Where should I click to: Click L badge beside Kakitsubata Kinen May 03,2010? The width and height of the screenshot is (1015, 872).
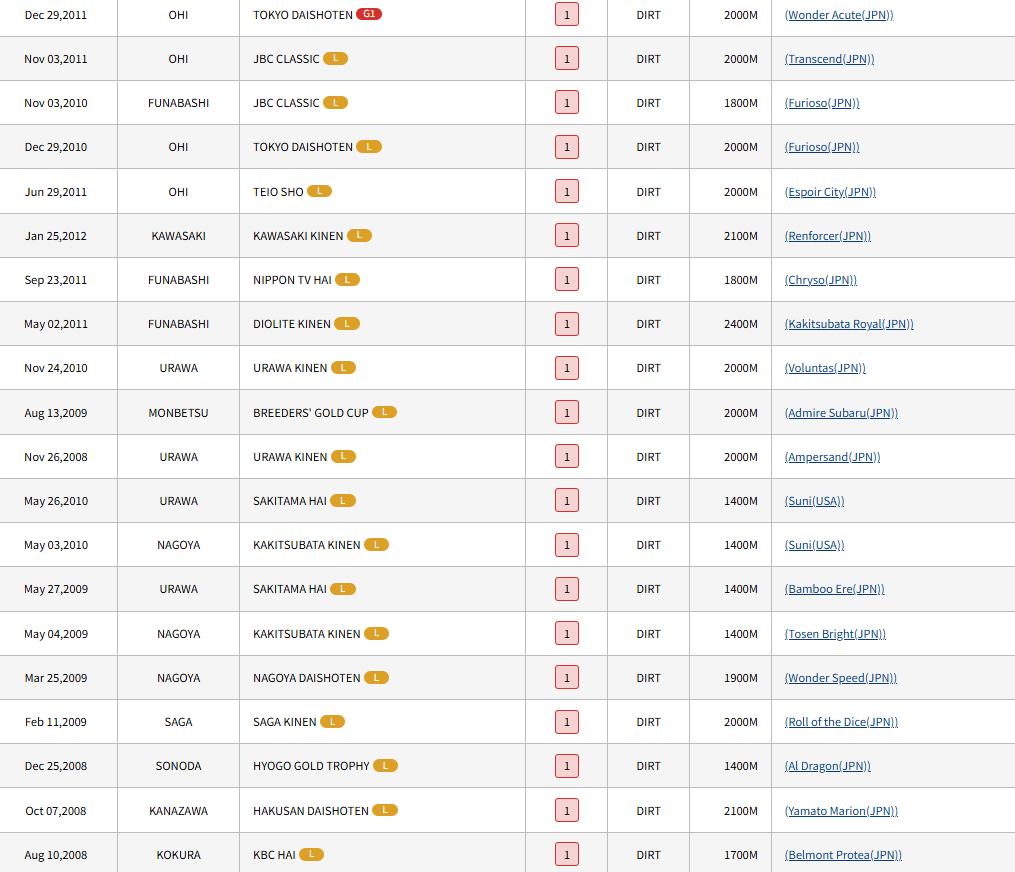coord(377,544)
